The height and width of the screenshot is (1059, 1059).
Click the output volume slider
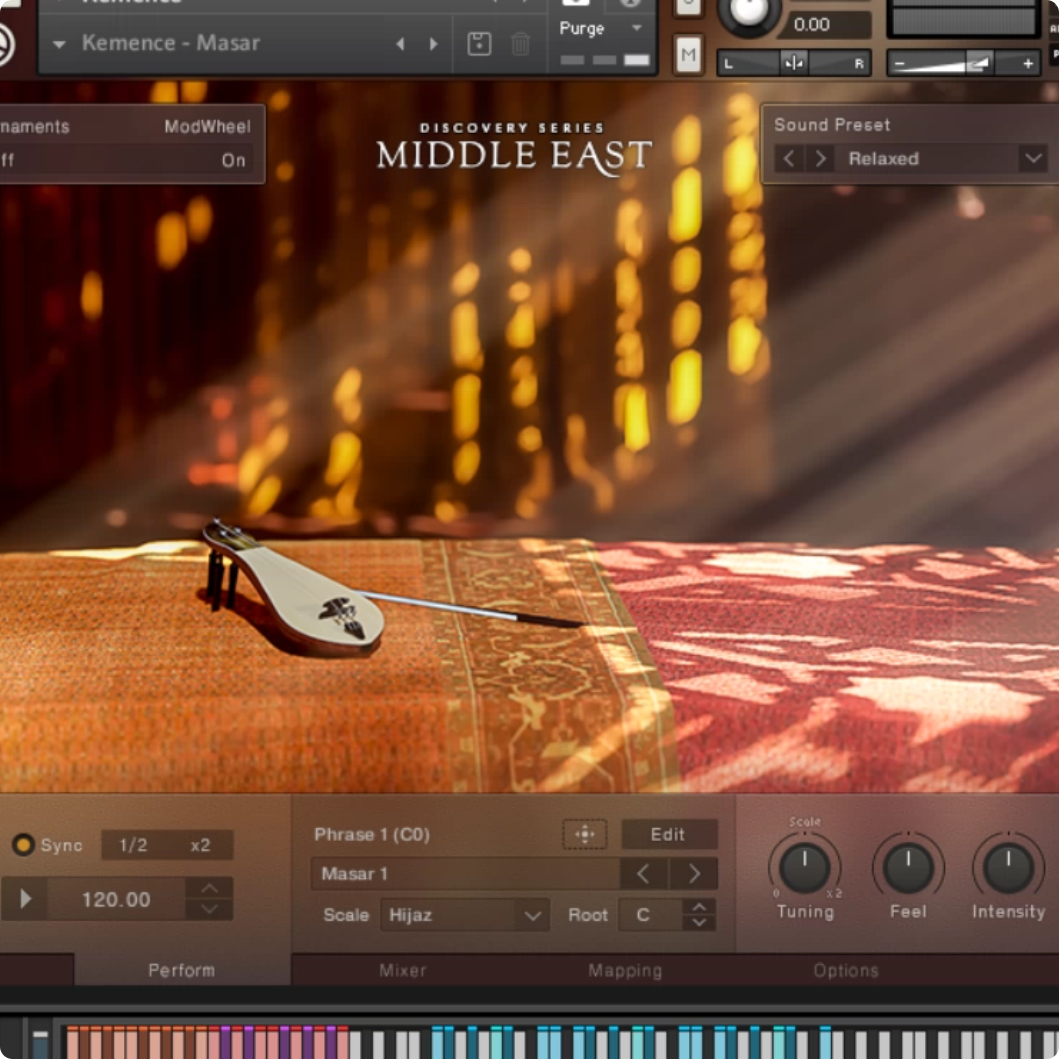963,63
